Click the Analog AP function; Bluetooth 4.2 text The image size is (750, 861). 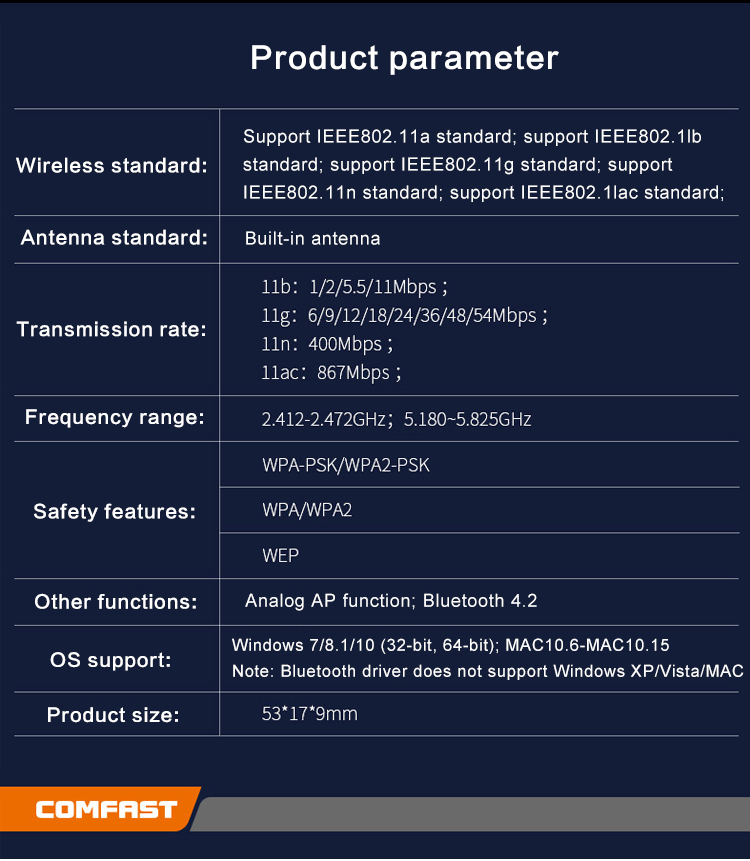click(391, 601)
